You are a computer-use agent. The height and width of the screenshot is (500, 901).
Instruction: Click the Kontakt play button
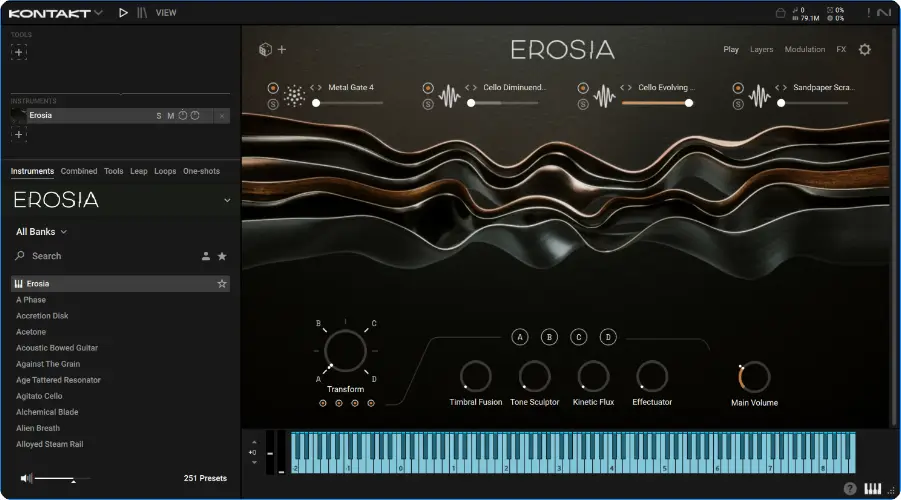123,13
